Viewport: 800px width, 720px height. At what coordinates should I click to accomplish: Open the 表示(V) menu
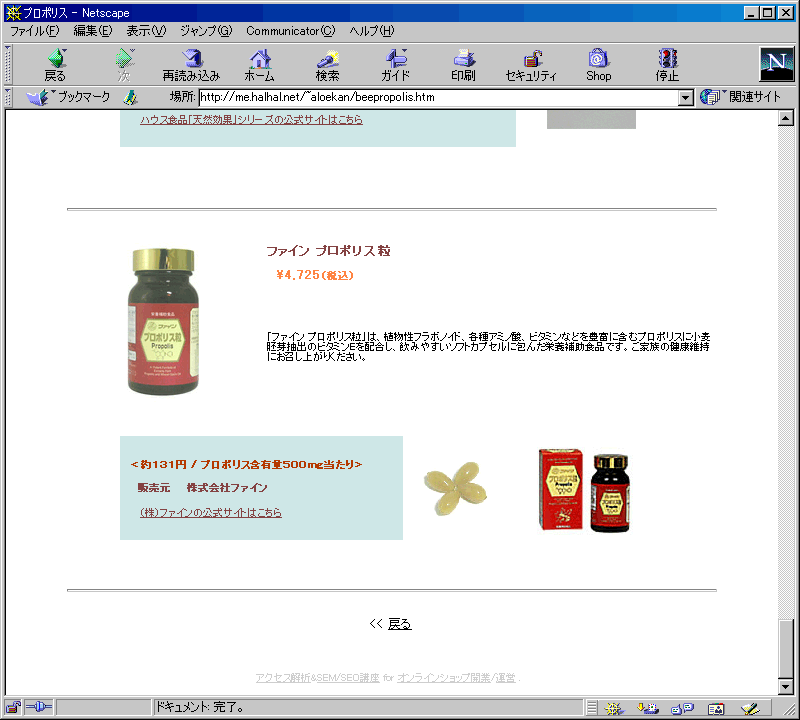(146, 31)
